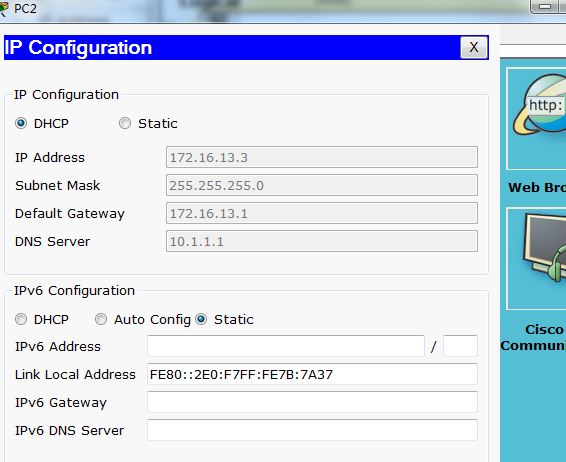The image size is (566, 462).
Task: Select the IPv4 DHCP radio button
Action: click(21, 123)
